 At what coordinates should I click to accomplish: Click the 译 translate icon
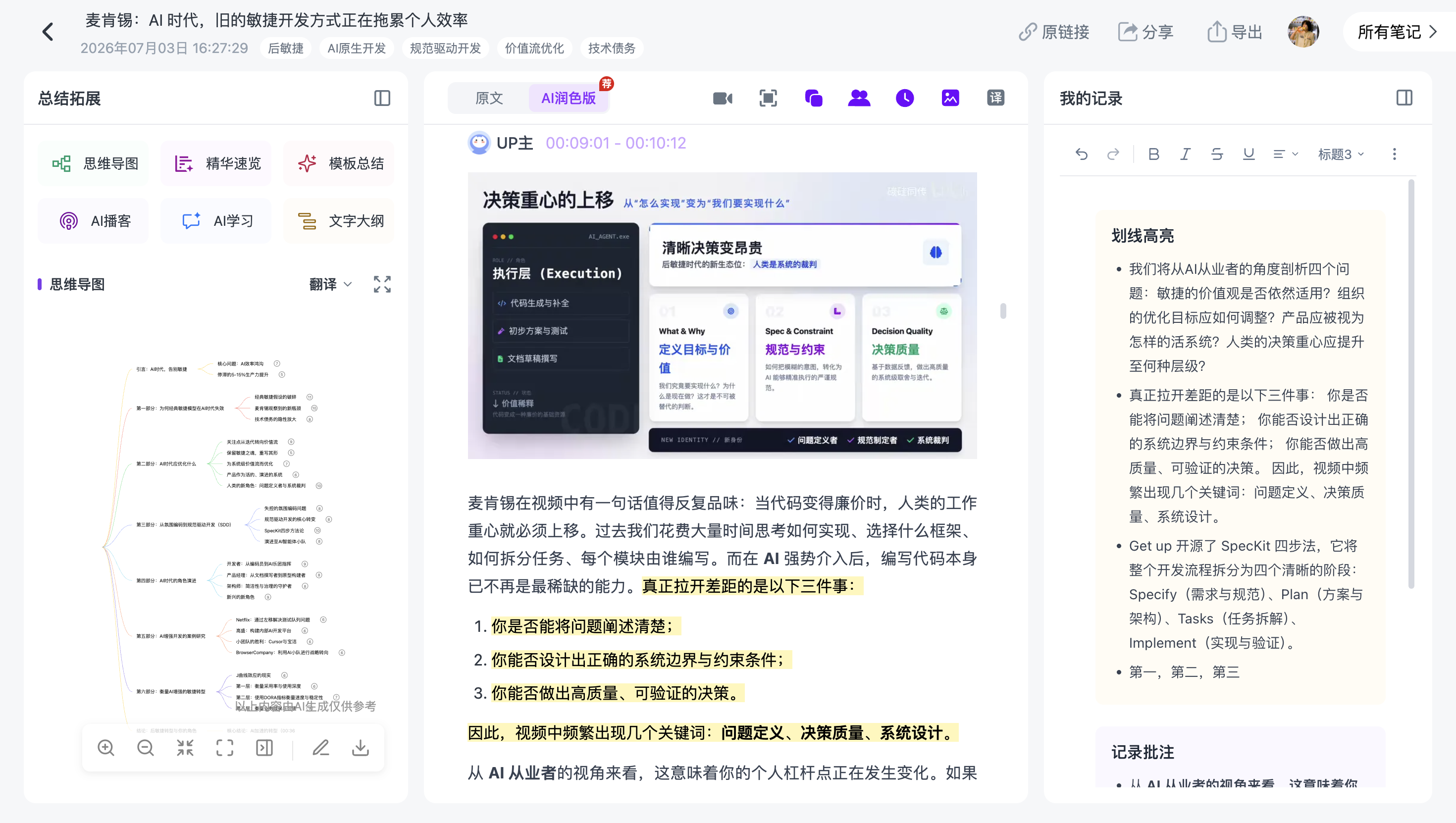[x=996, y=98]
